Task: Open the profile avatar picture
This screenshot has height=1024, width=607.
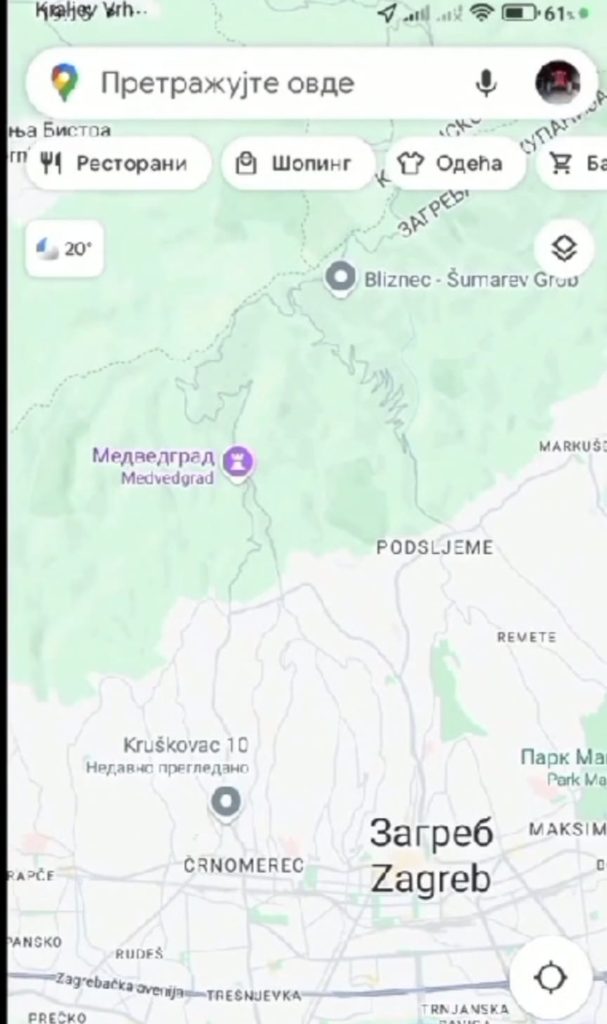Action: (x=557, y=82)
